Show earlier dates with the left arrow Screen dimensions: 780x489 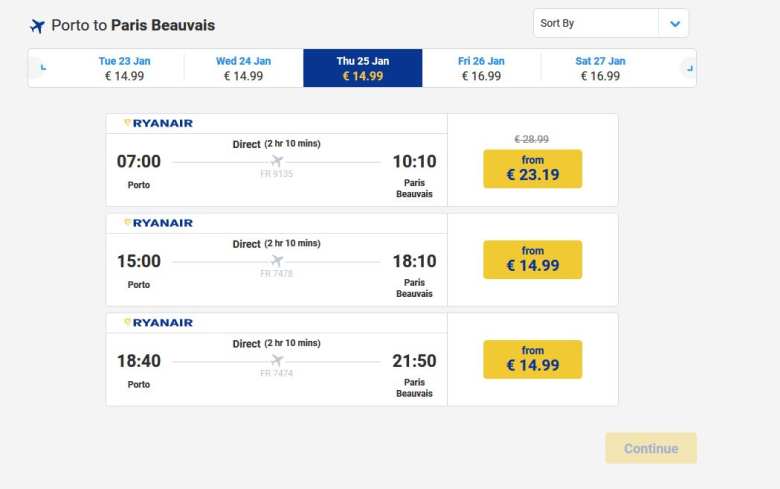42,68
